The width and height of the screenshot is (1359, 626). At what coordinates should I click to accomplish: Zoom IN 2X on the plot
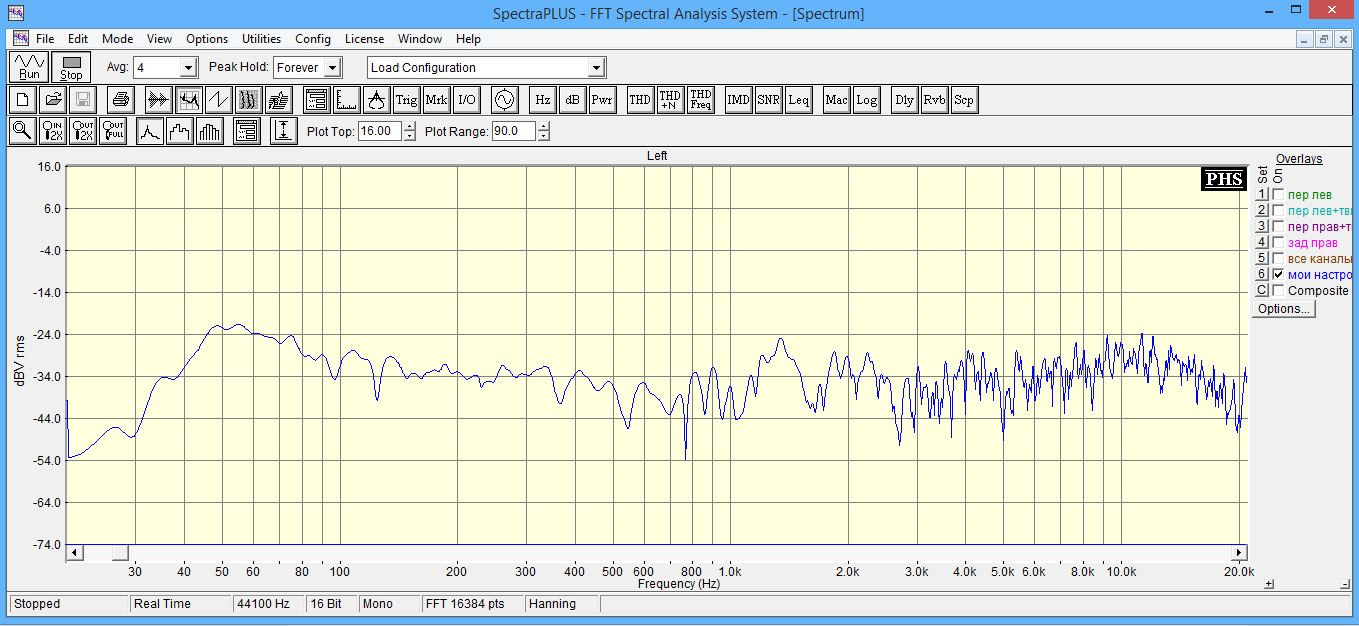(x=53, y=131)
